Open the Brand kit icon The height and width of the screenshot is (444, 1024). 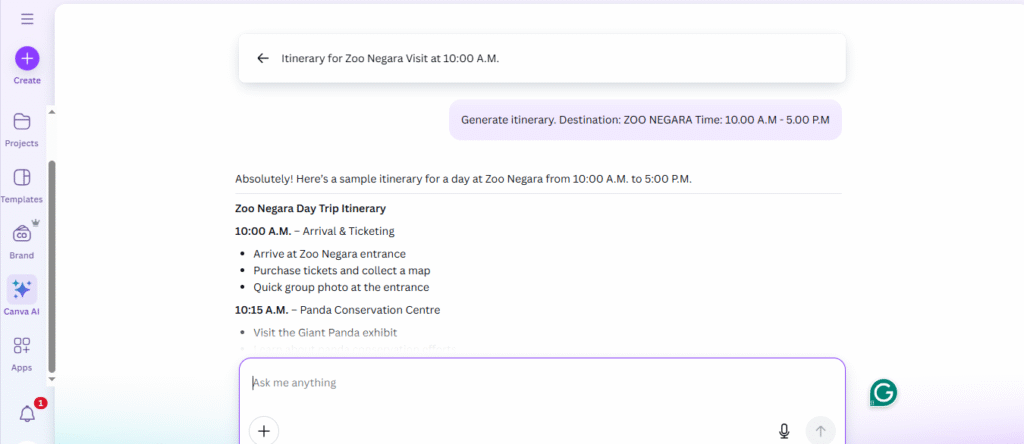(22, 234)
